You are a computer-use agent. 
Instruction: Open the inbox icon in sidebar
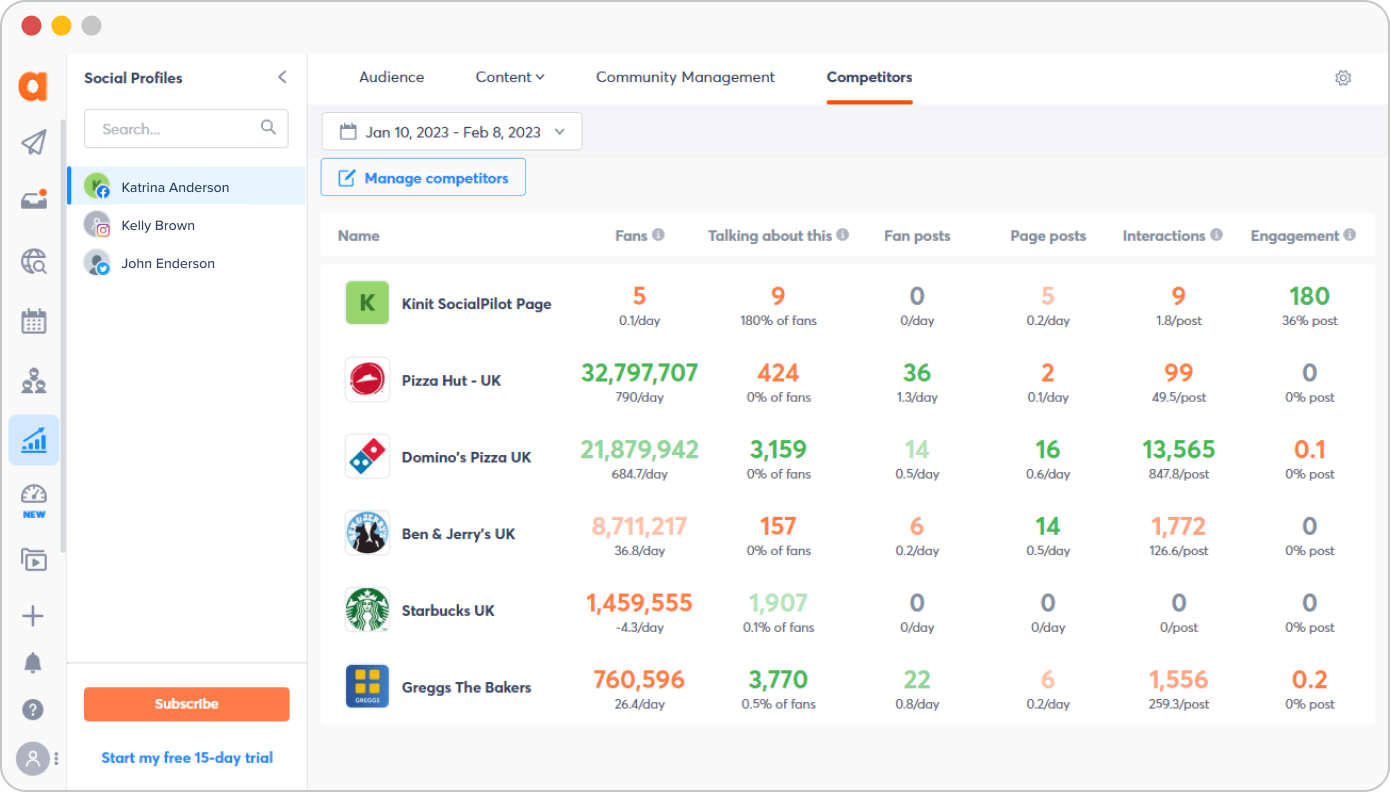(34, 200)
